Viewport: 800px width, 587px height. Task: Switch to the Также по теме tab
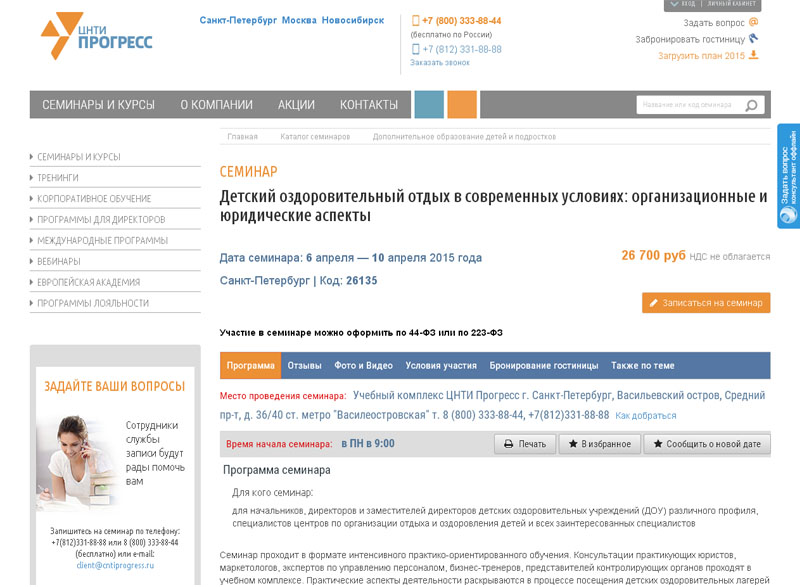pyautogui.click(x=643, y=365)
